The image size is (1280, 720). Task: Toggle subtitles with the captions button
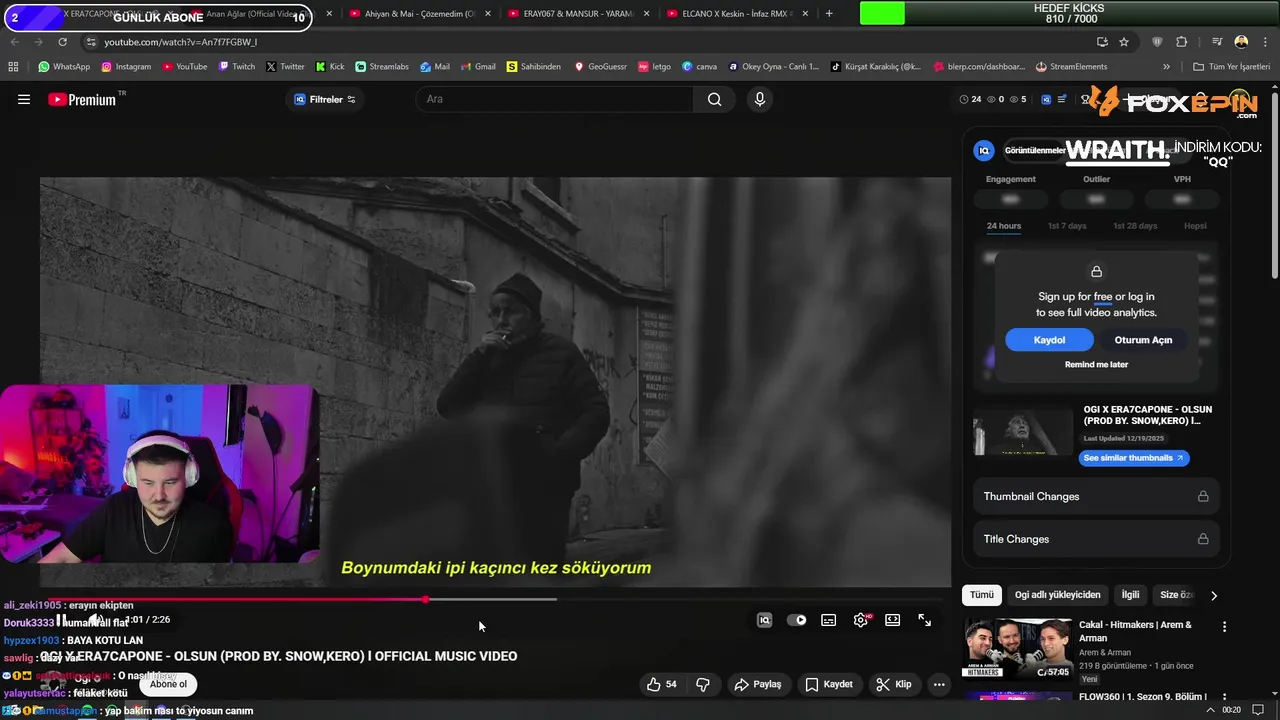tap(829, 620)
